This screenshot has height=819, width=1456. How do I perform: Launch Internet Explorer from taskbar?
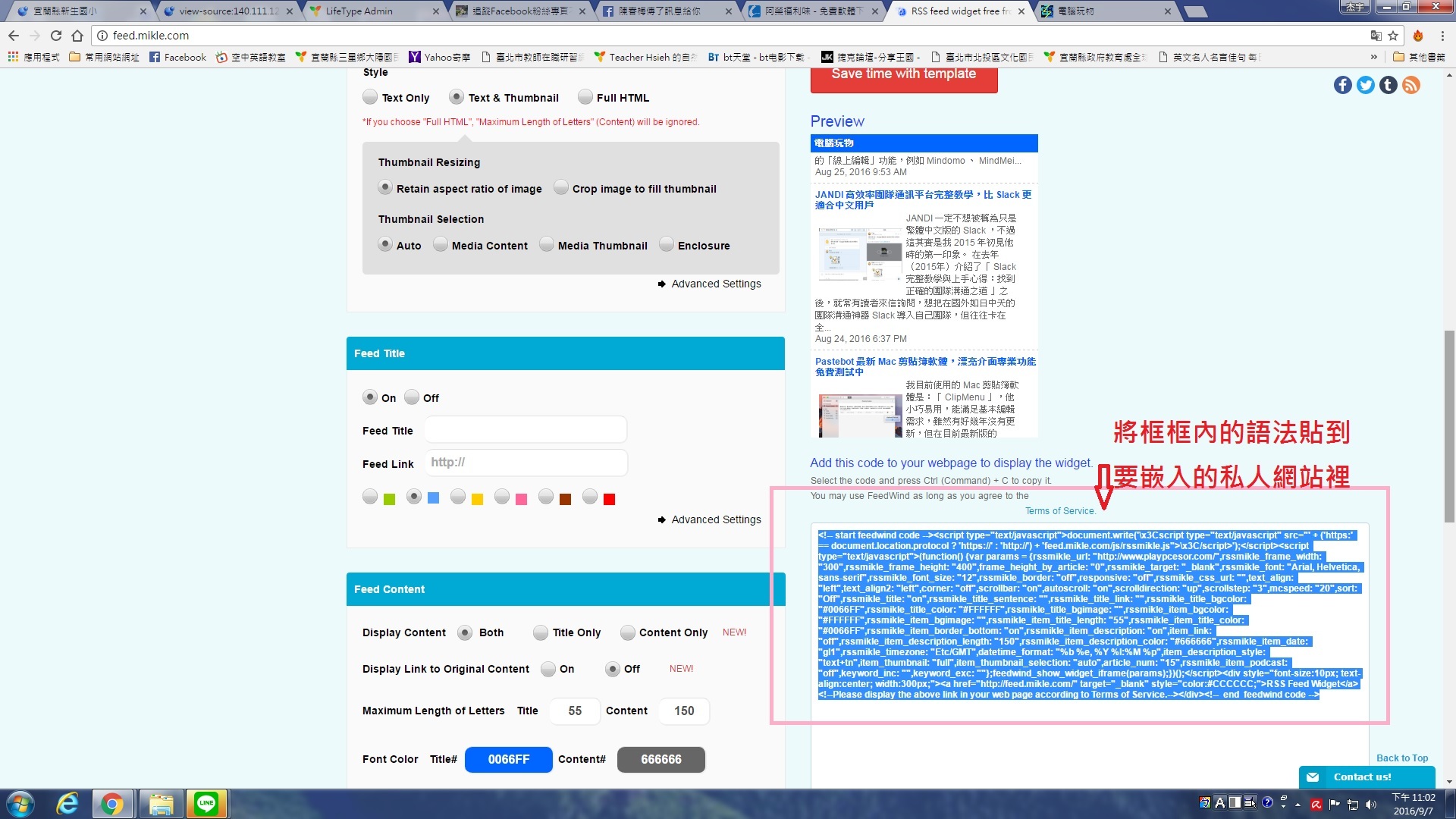click(67, 804)
